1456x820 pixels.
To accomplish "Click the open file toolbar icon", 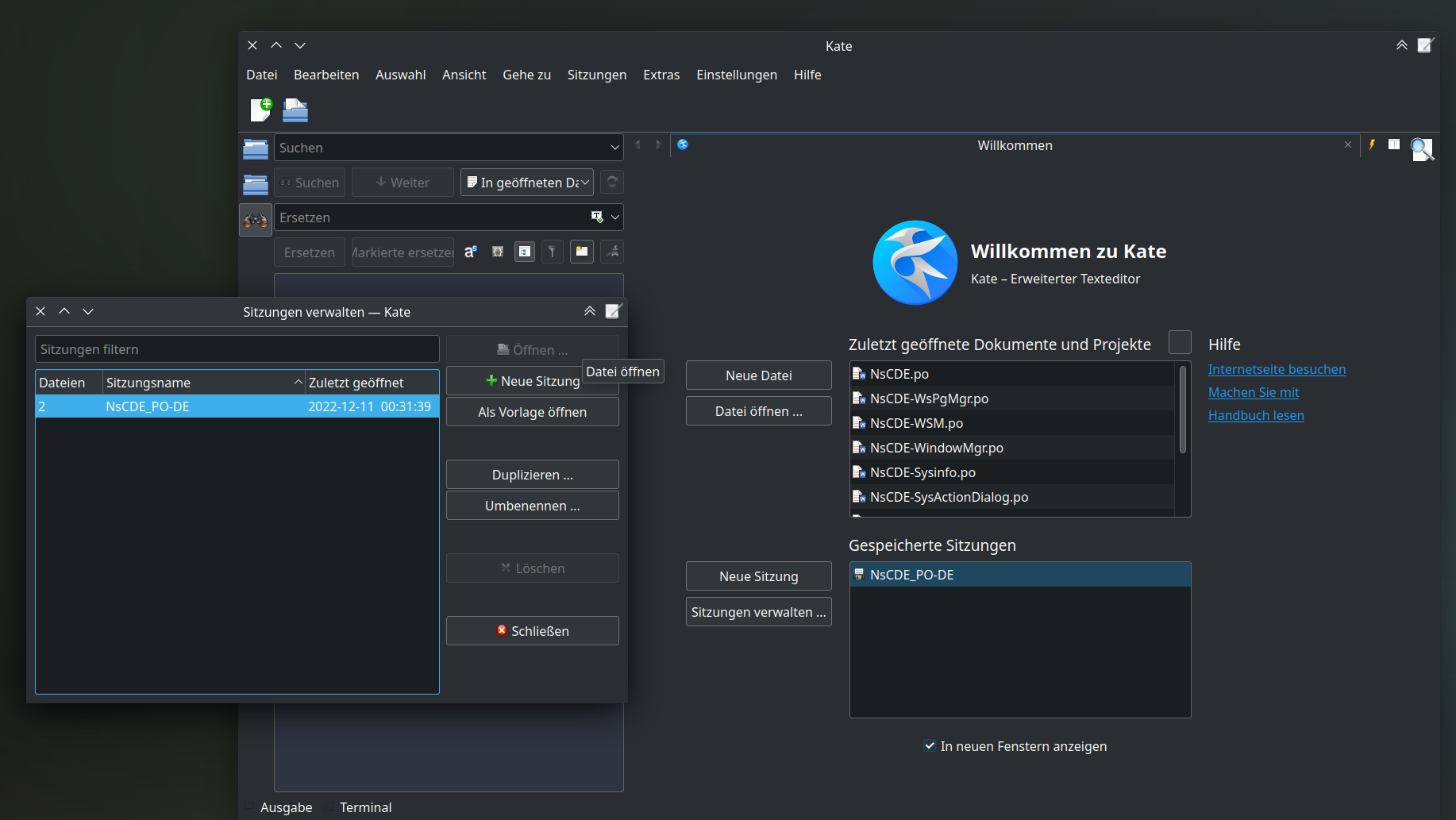I will tap(295, 110).
